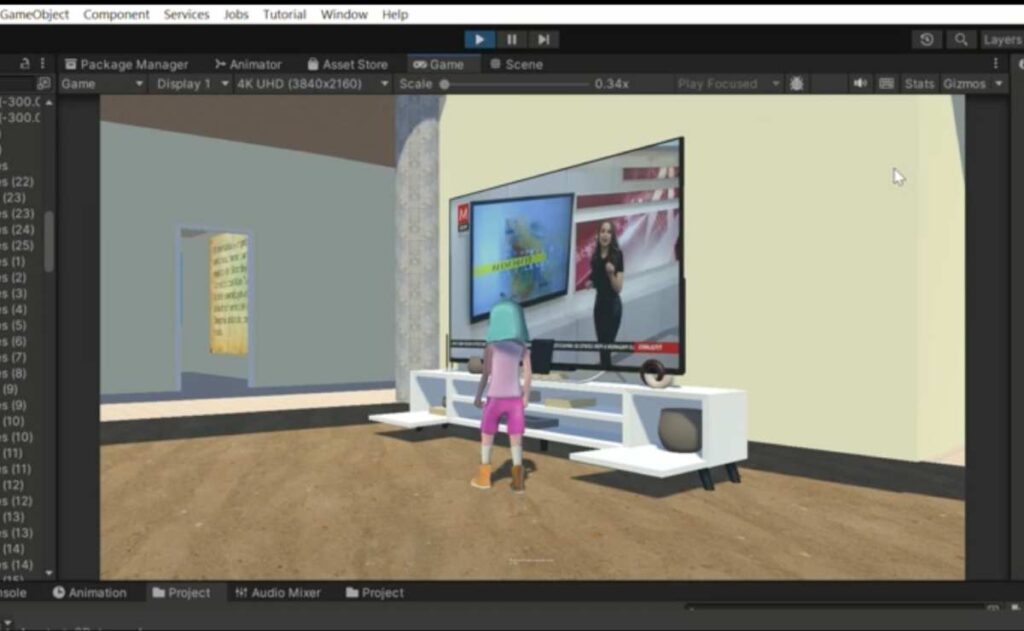Click the Hierarchy scroll down arrow
The image size is (1024, 631).
pyautogui.click(x=49, y=573)
